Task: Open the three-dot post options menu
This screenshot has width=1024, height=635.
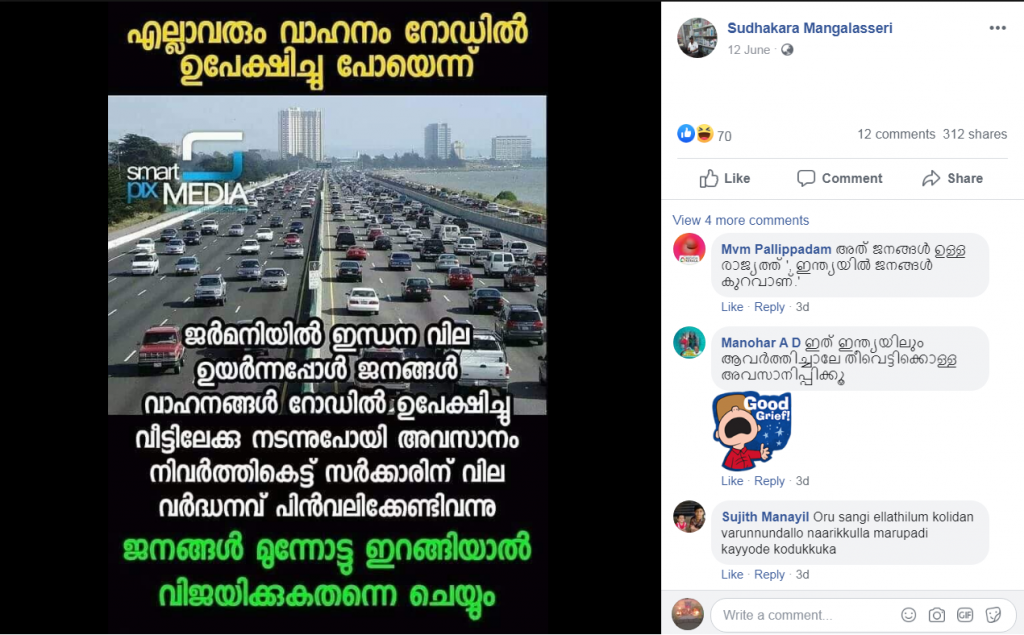Action: click(x=997, y=28)
